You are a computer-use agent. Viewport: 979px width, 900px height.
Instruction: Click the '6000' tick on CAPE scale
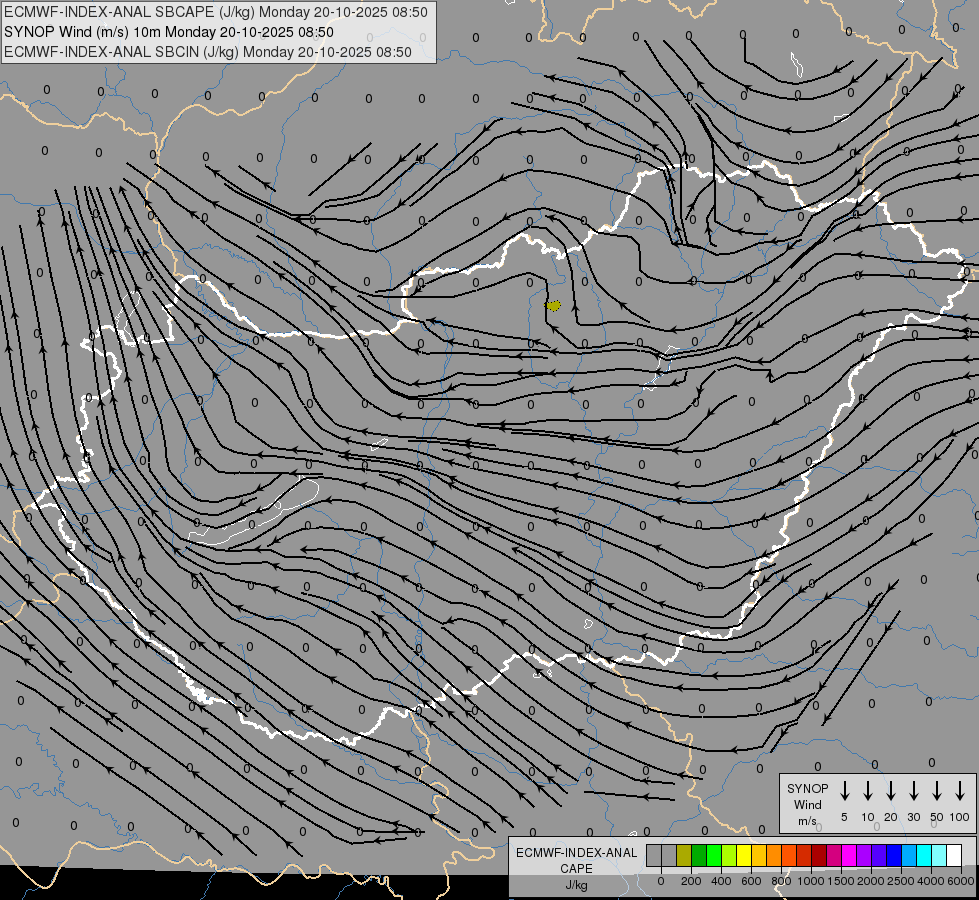coord(961,881)
